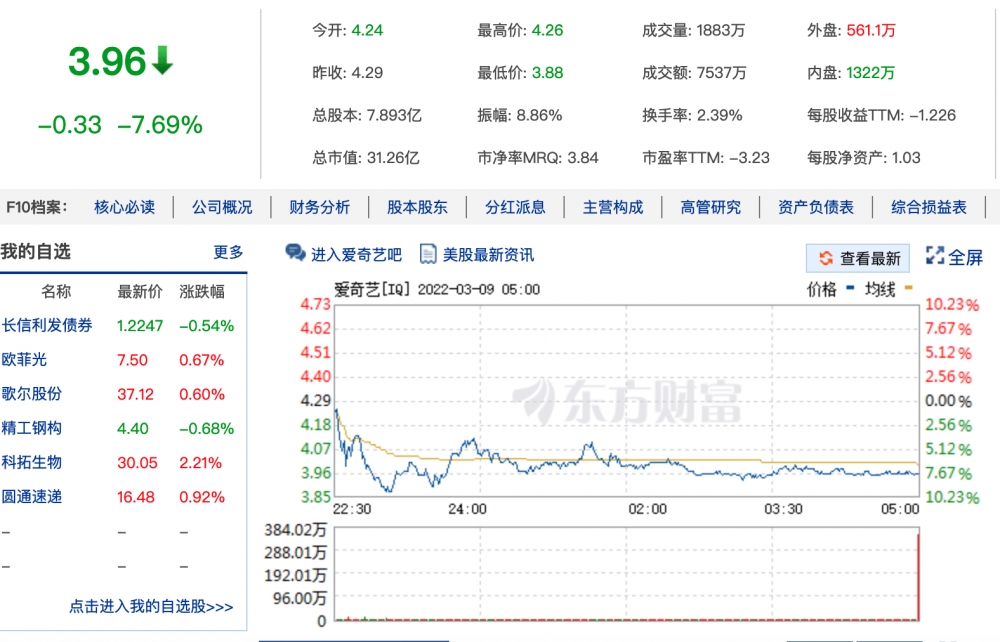Open the 资产负债表 tab
This screenshot has width=1000, height=642.
(816, 207)
